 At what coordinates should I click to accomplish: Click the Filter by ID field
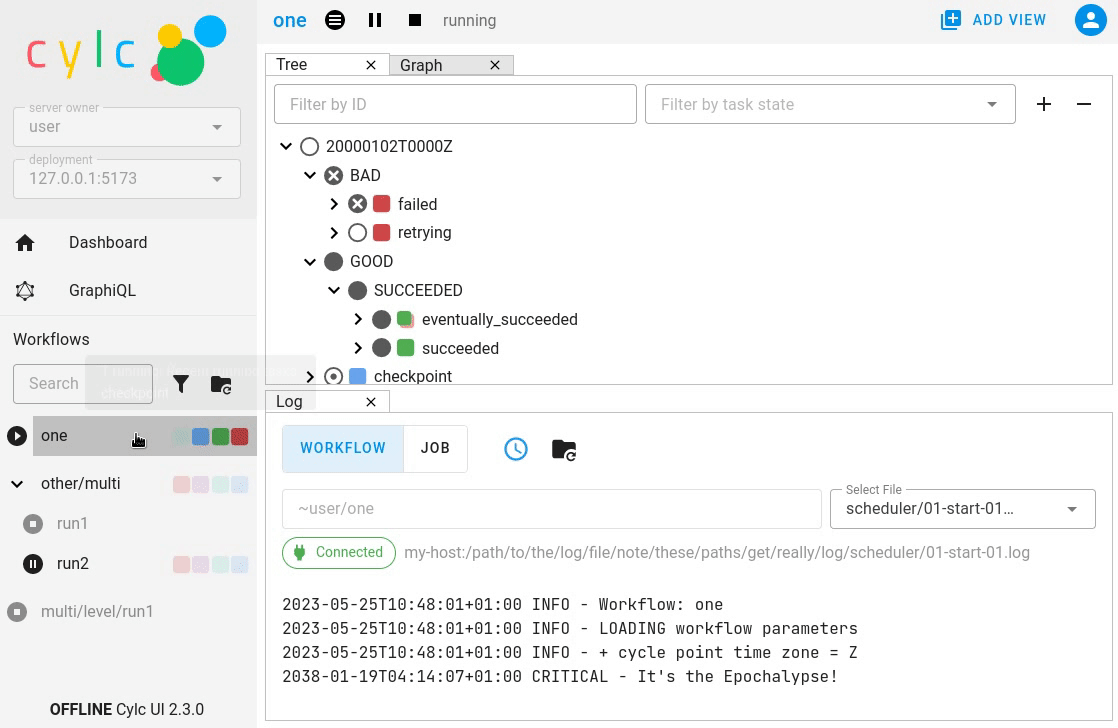coord(455,104)
